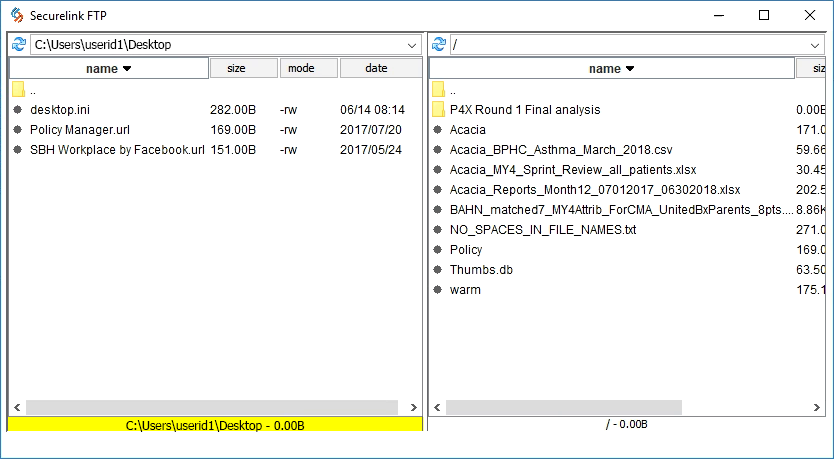
Task: Expand the remote path dropdown
Action: click(x=818, y=45)
